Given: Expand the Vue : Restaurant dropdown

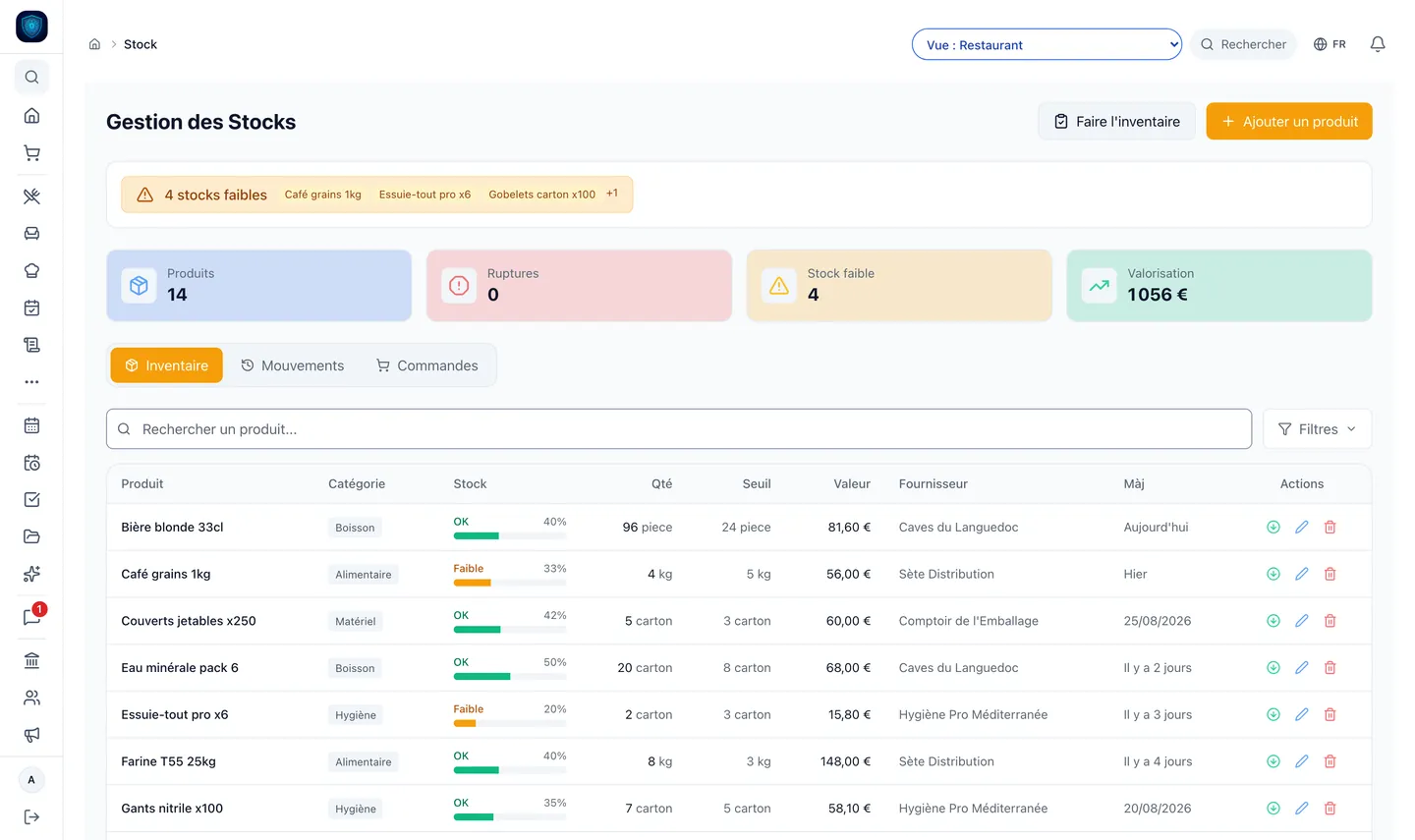Looking at the screenshot, I should [x=1047, y=44].
